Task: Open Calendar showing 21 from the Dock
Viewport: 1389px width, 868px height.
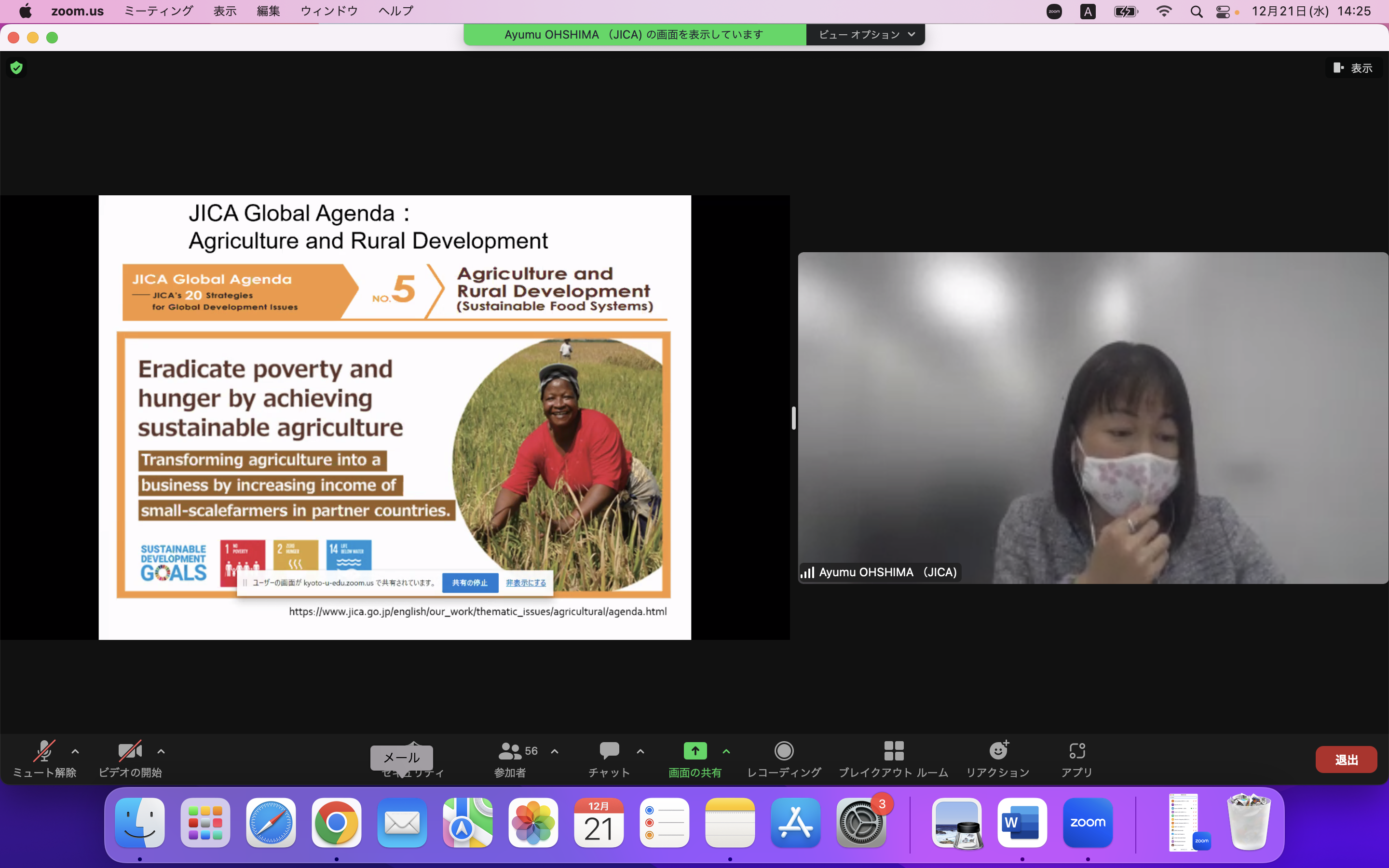Action: 599,823
